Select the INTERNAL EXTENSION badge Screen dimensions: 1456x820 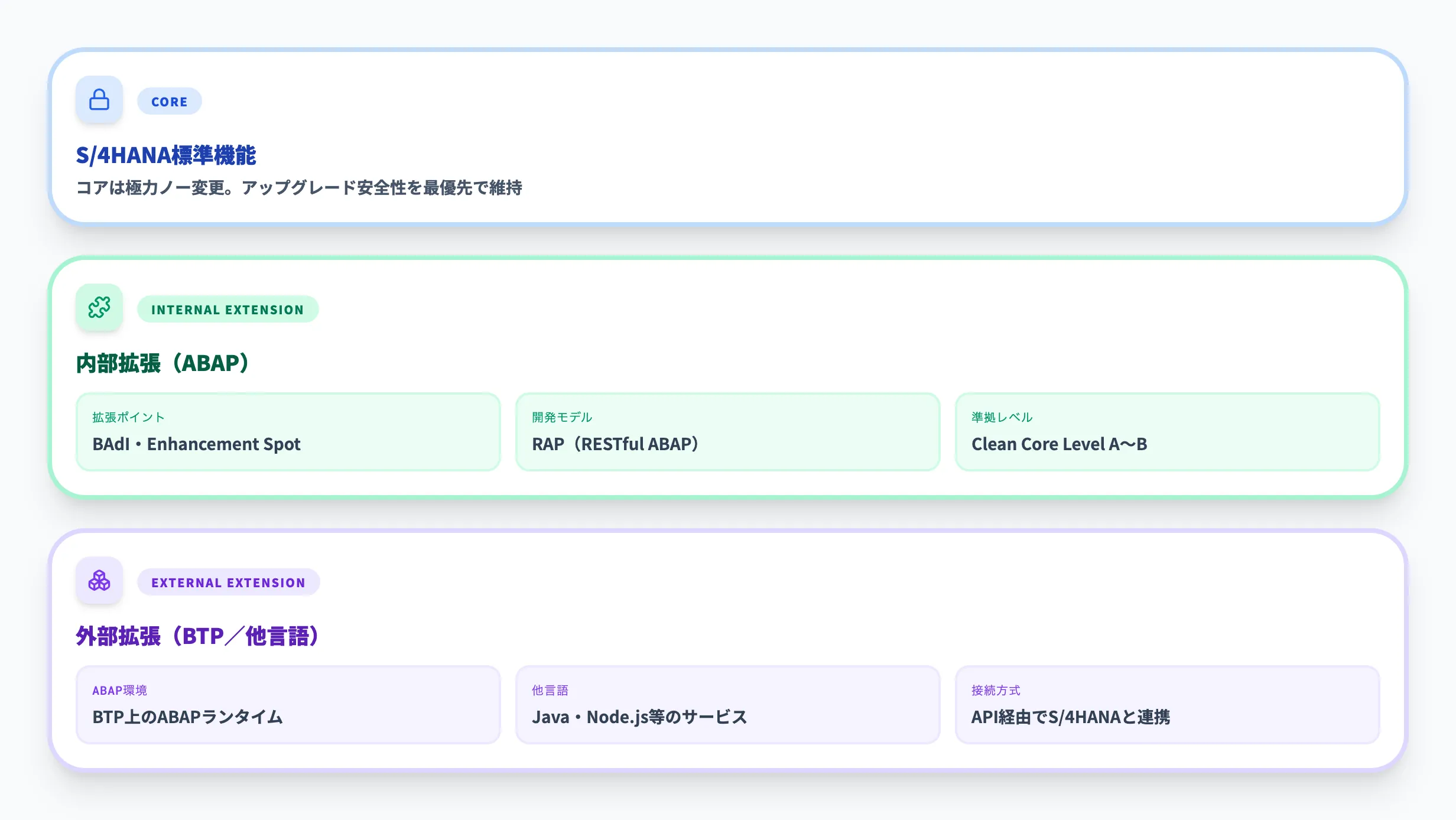[x=227, y=308]
